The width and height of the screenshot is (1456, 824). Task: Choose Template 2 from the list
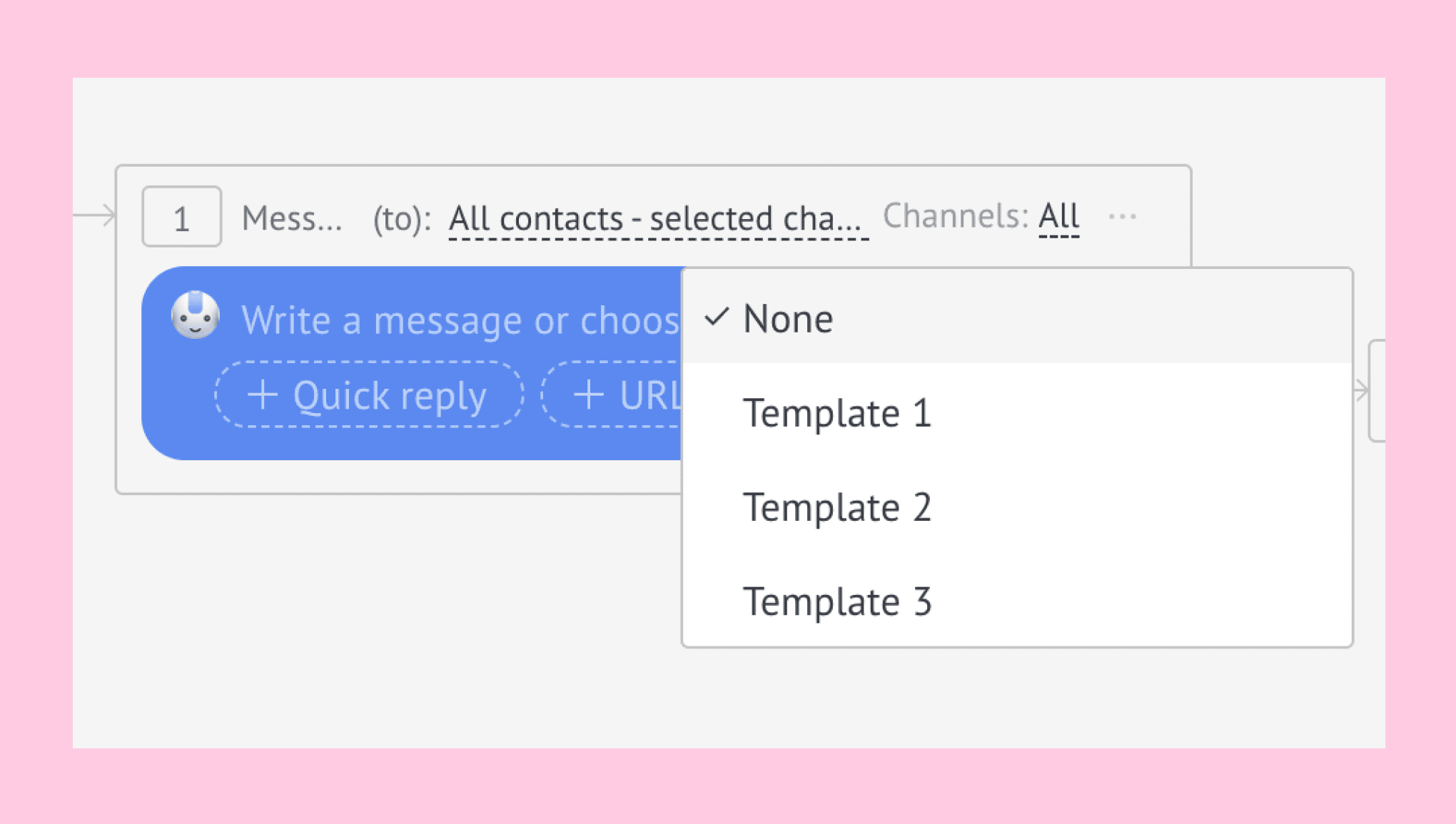(x=1017, y=506)
